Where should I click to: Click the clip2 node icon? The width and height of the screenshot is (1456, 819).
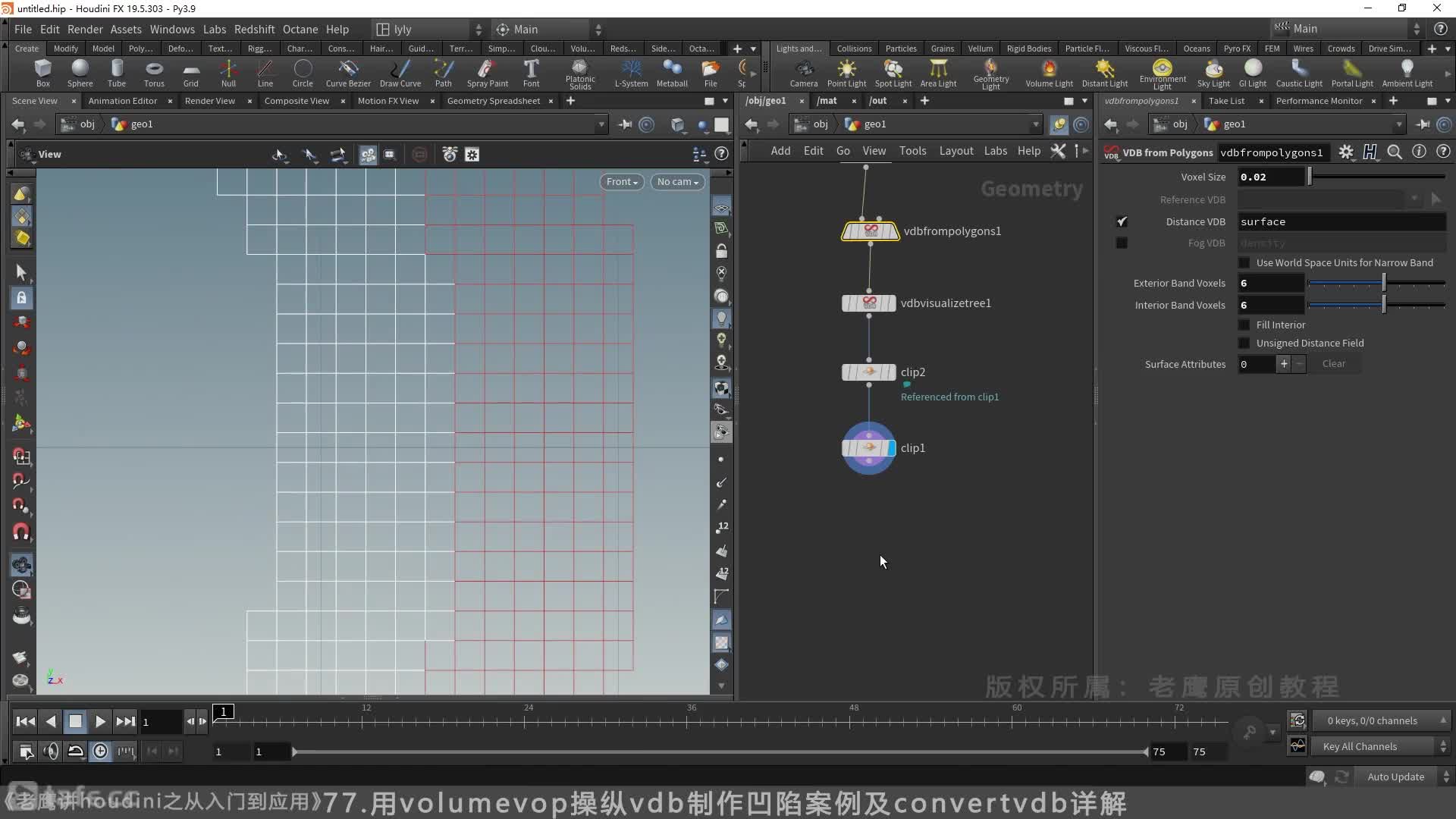pos(869,372)
